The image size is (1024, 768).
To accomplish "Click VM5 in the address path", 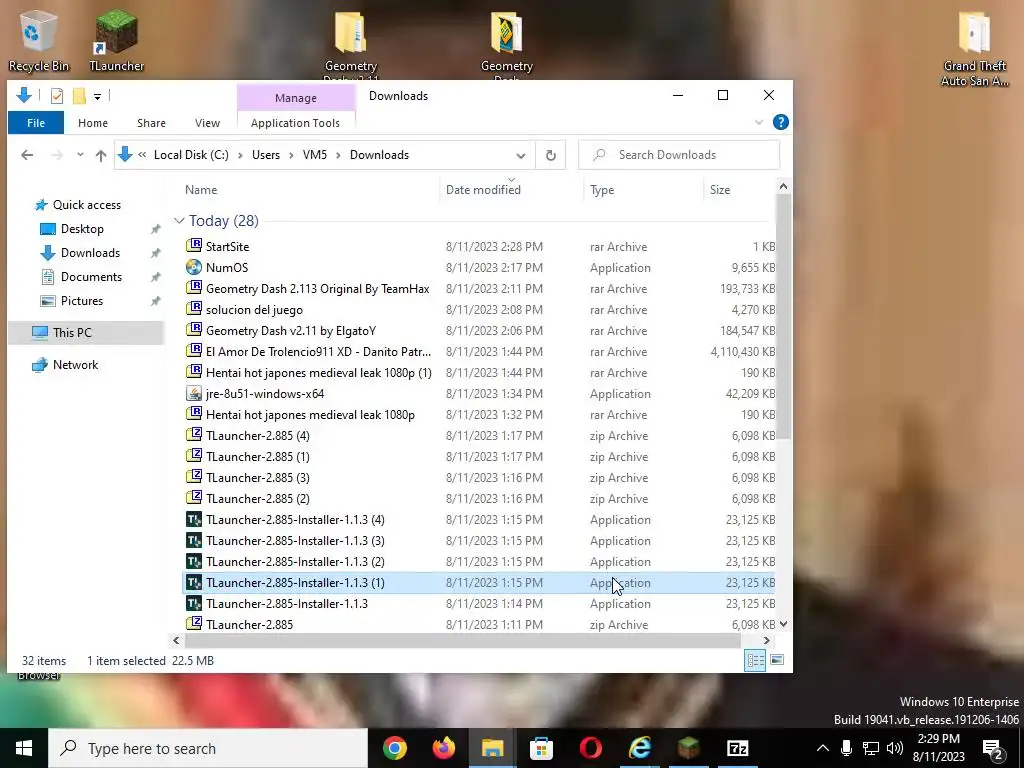I will [315, 155].
